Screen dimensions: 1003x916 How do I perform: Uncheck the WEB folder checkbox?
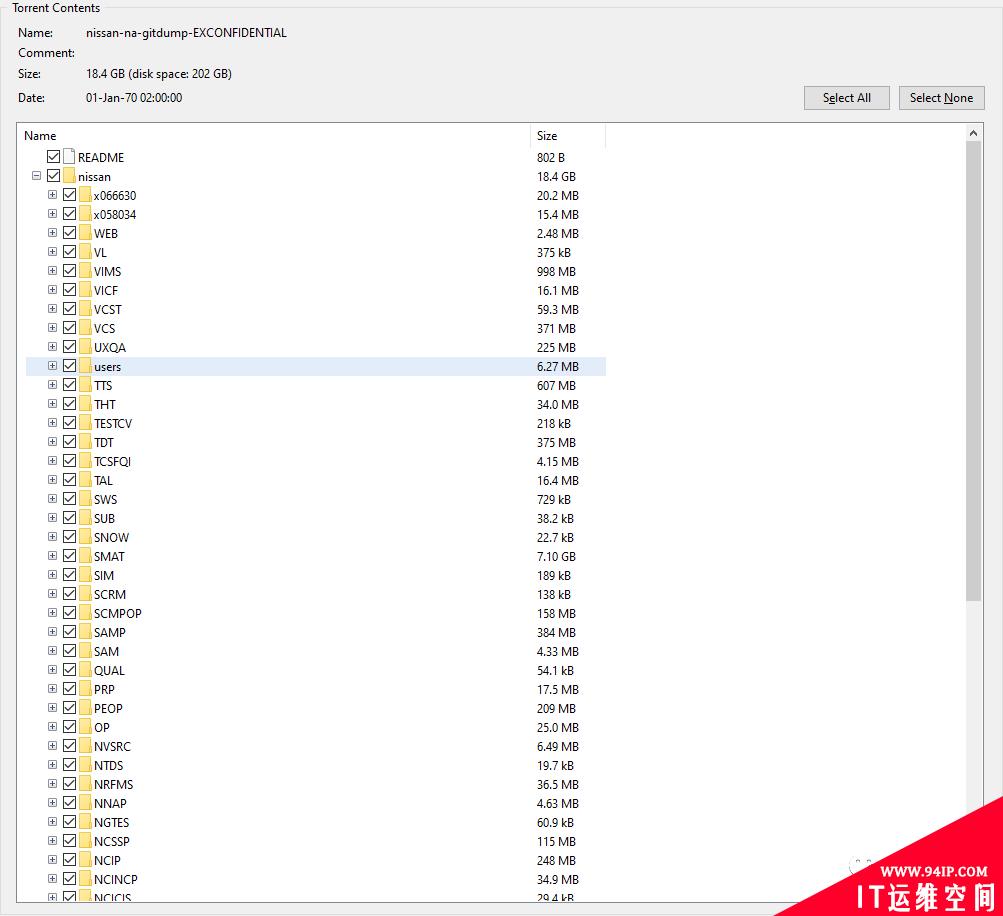coord(70,233)
